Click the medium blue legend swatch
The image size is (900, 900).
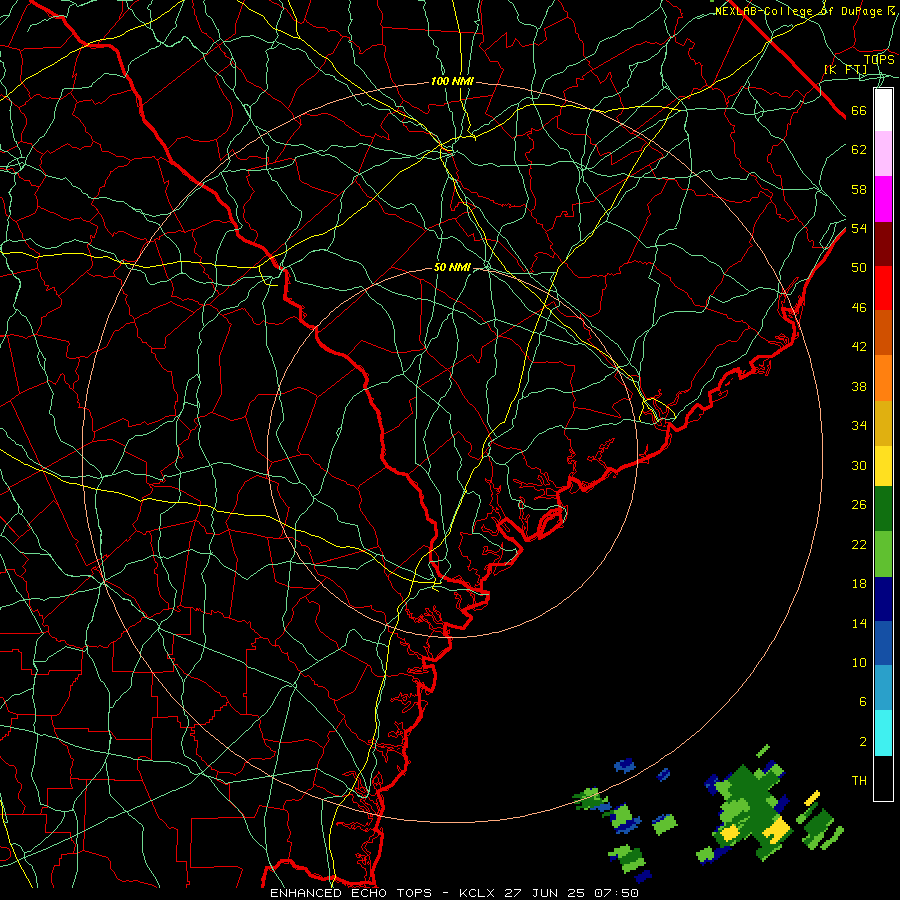click(x=883, y=643)
